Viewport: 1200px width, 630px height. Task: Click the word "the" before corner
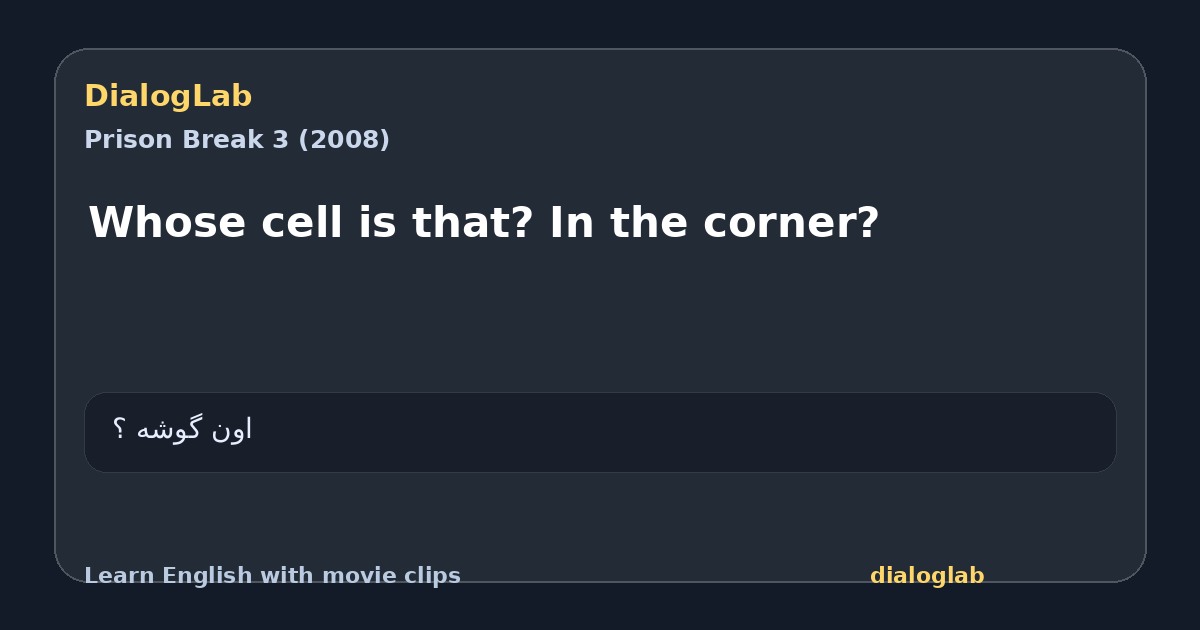point(649,222)
